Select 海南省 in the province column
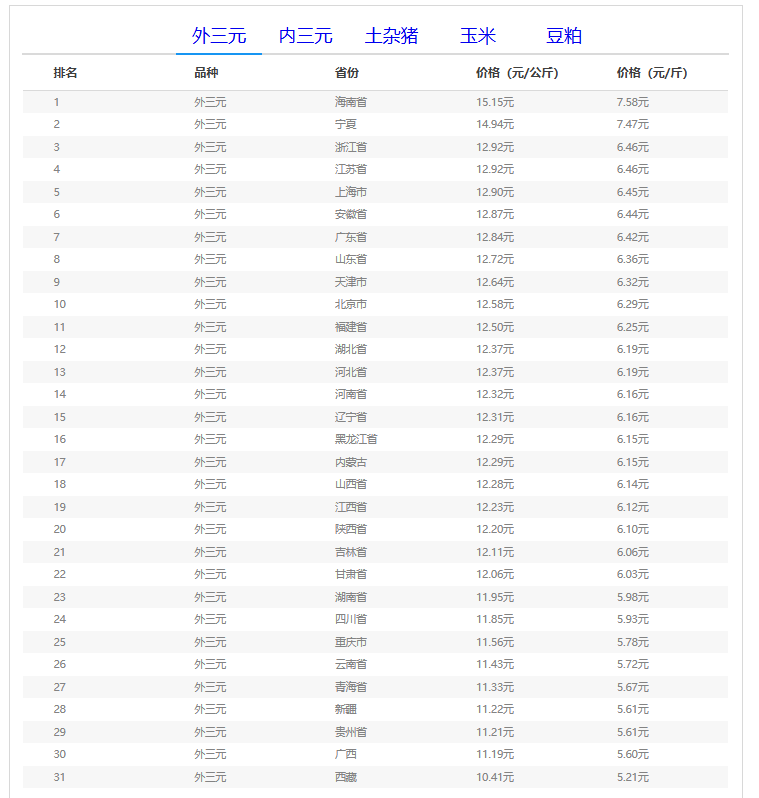Viewport: 759px width, 798px height. [x=351, y=102]
